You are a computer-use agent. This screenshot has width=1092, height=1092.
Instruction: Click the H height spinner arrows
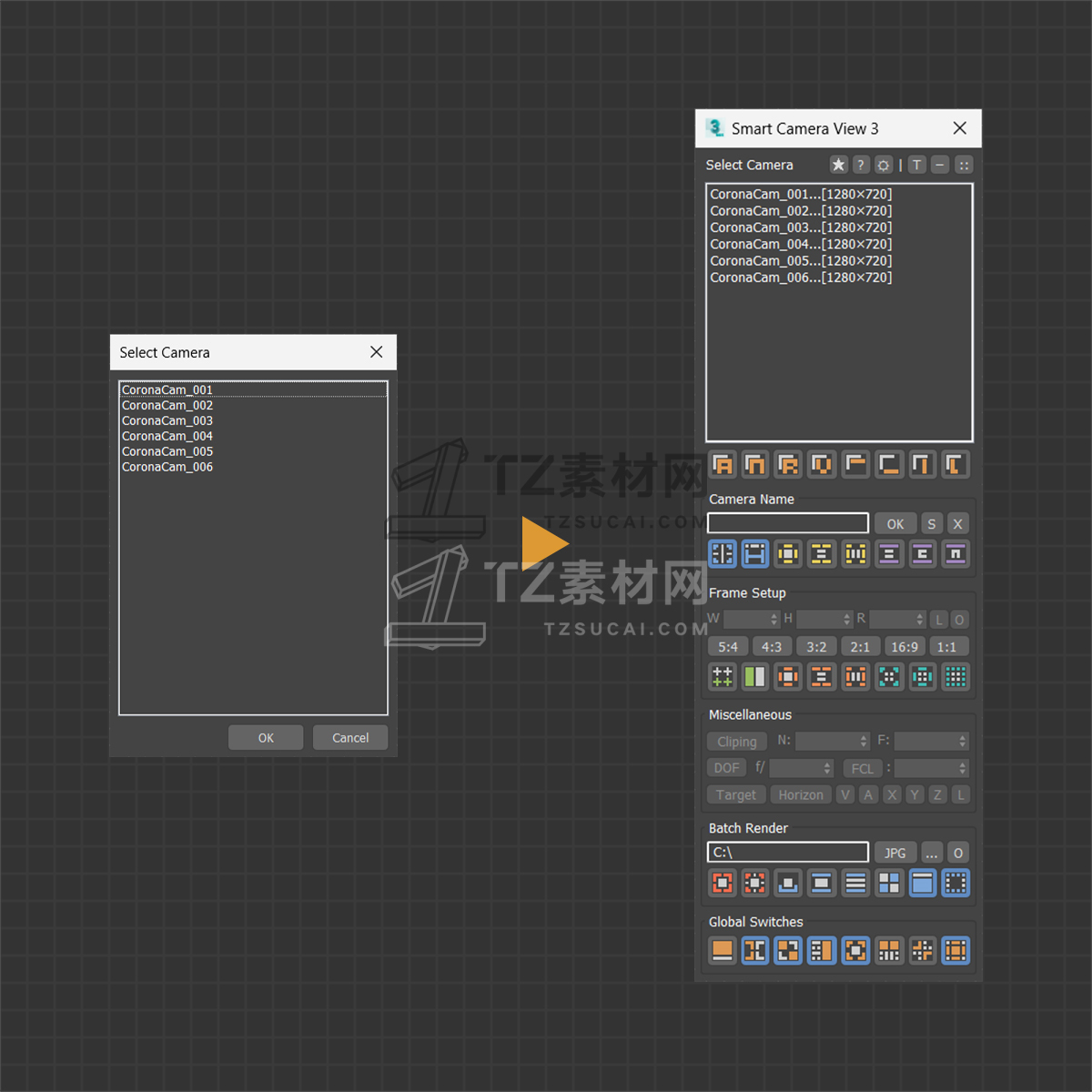(x=847, y=620)
